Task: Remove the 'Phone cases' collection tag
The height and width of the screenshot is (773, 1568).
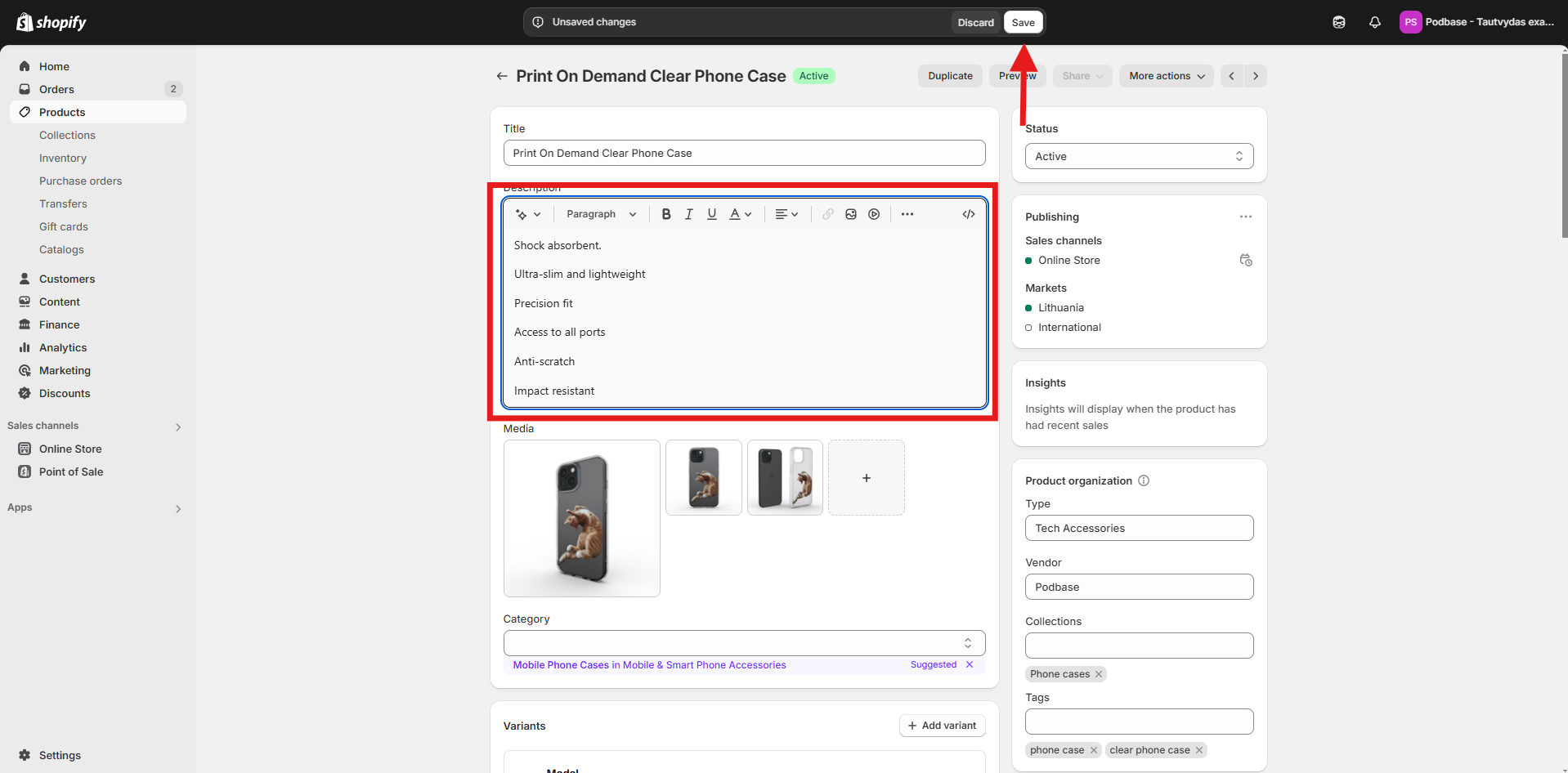Action: point(1099,674)
